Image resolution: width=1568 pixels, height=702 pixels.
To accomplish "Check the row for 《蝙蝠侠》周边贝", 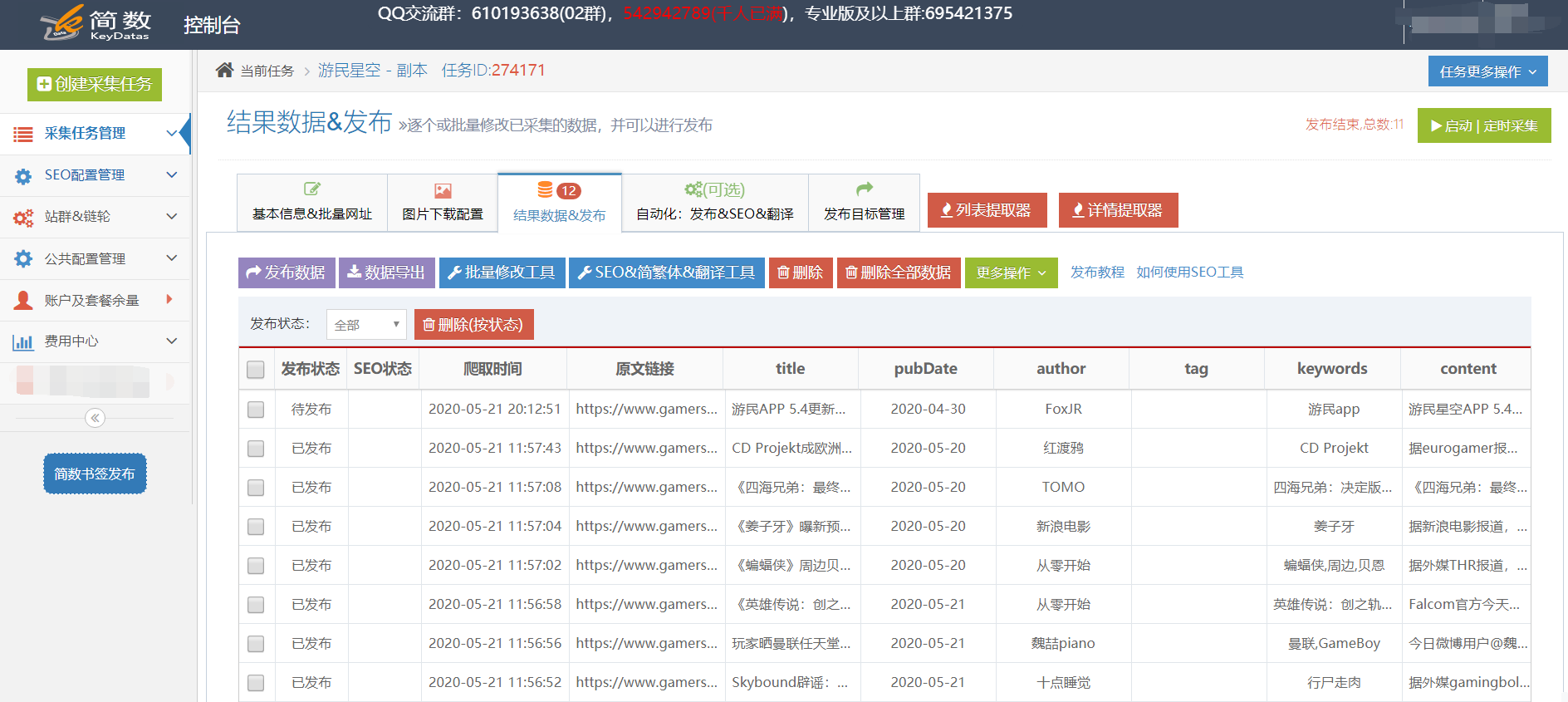I will click(x=256, y=566).
